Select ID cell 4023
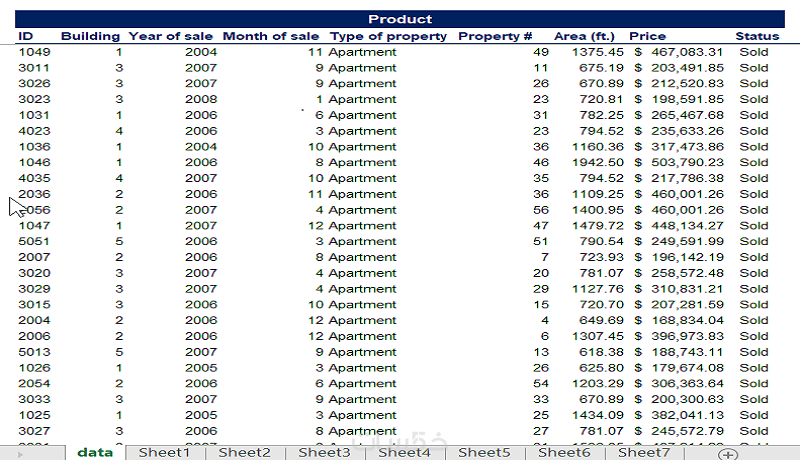 click(x=34, y=131)
